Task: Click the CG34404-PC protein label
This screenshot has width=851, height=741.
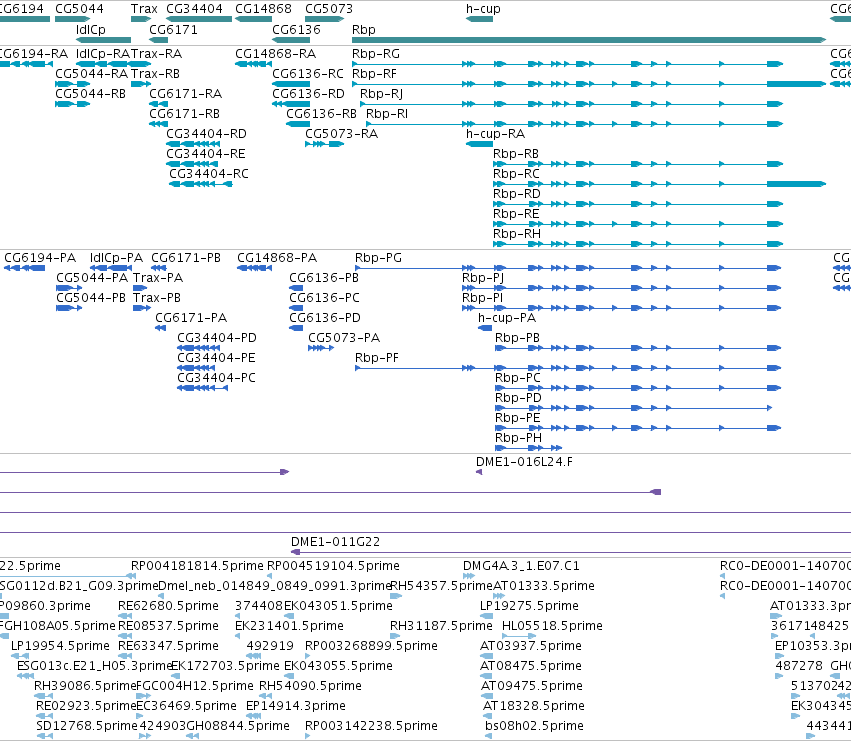Action: coord(217,378)
